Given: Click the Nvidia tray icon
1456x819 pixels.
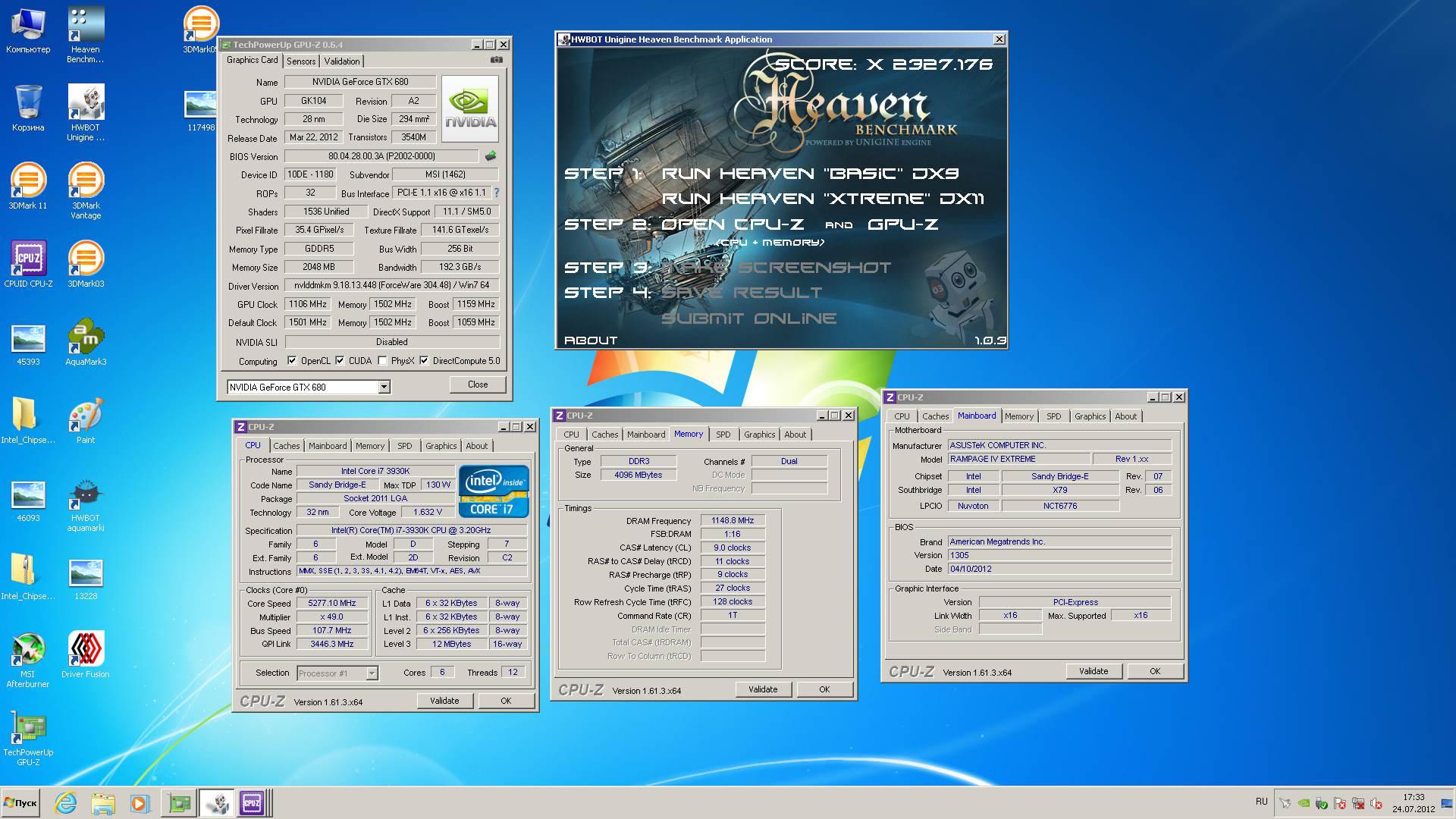Looking at the screenshot, I should point(1304,803).
